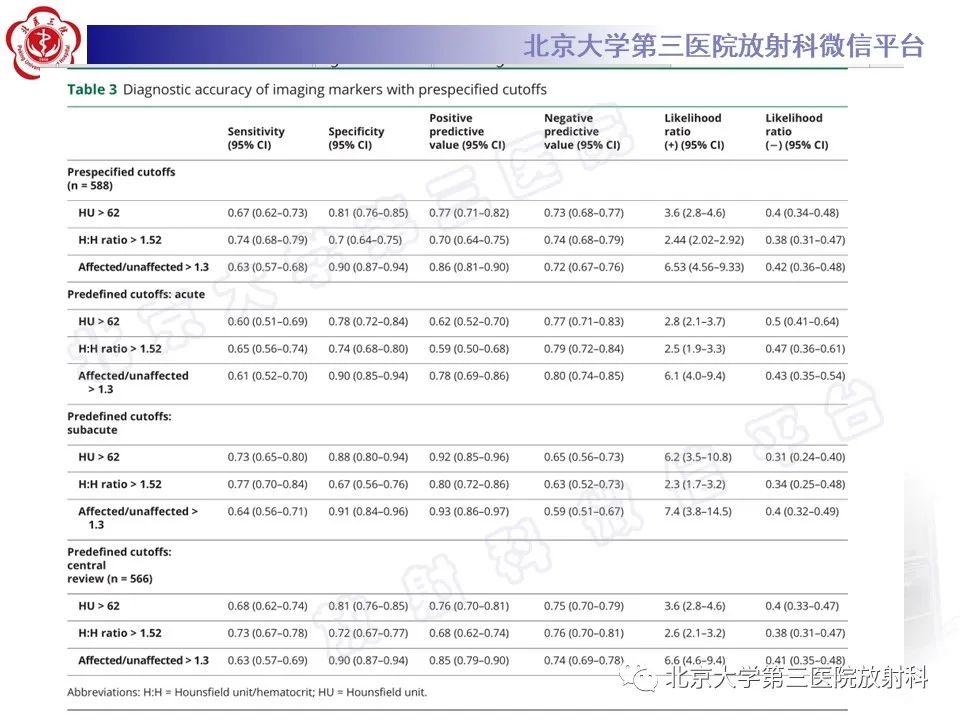Select the cell '0.4 (0.34–0.48)'
960x720 pixels.
pos(802,212)
